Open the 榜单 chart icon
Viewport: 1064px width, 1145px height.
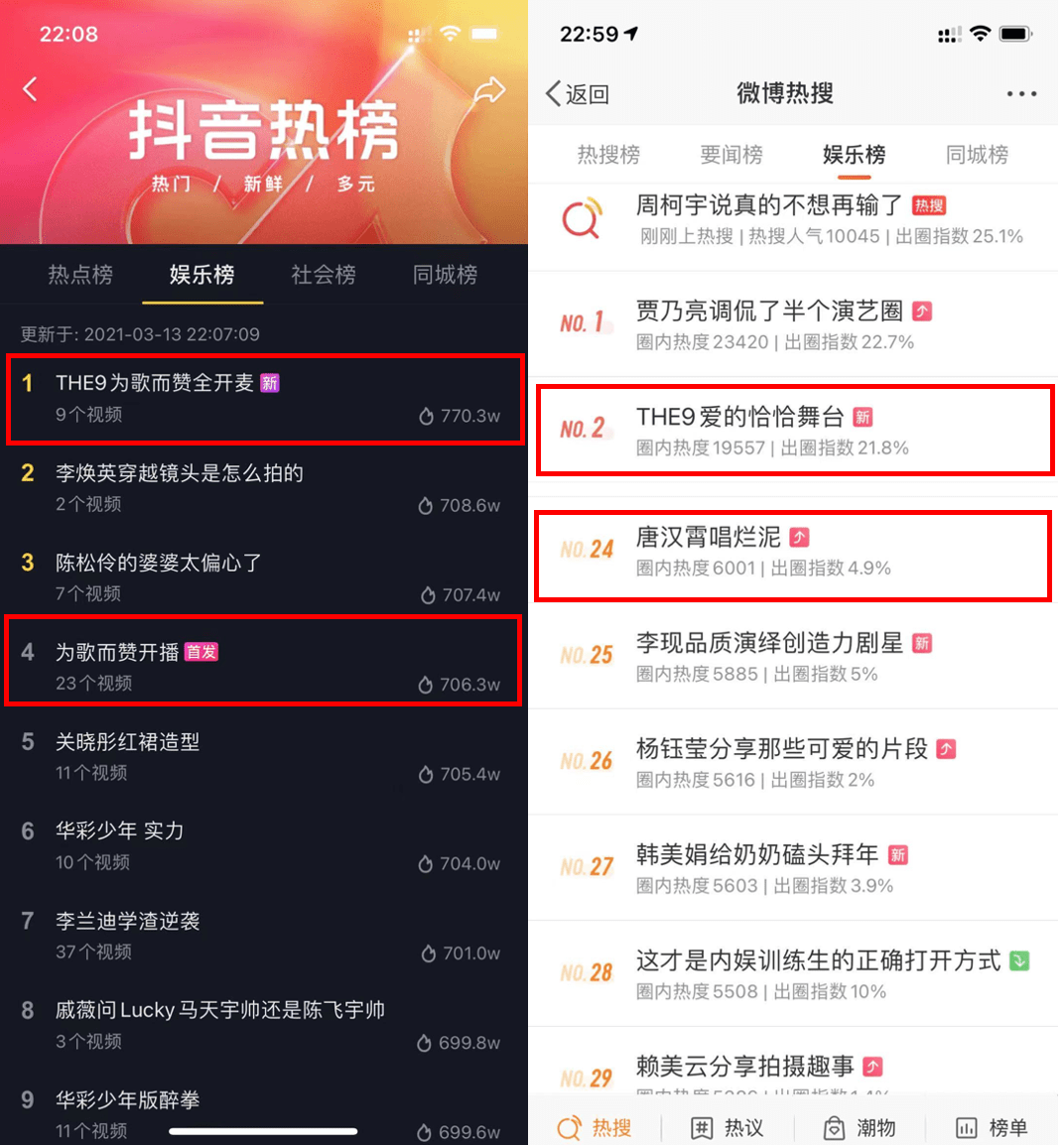coord(966,1128)
